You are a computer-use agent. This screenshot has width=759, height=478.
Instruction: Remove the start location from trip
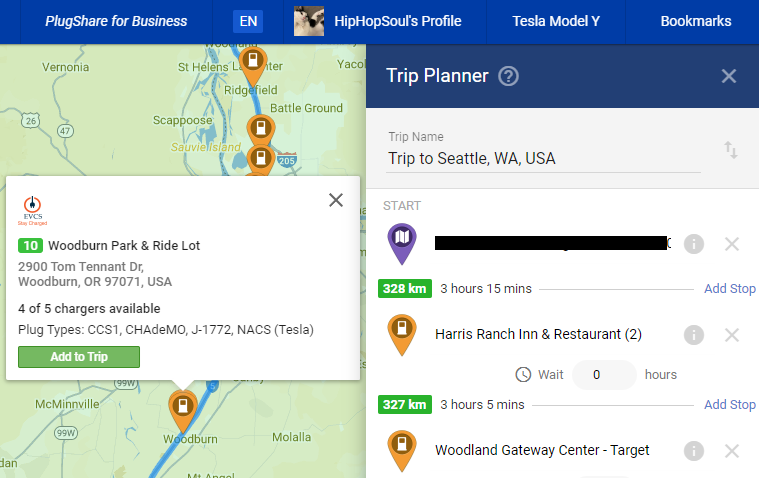tap(732, 244)
